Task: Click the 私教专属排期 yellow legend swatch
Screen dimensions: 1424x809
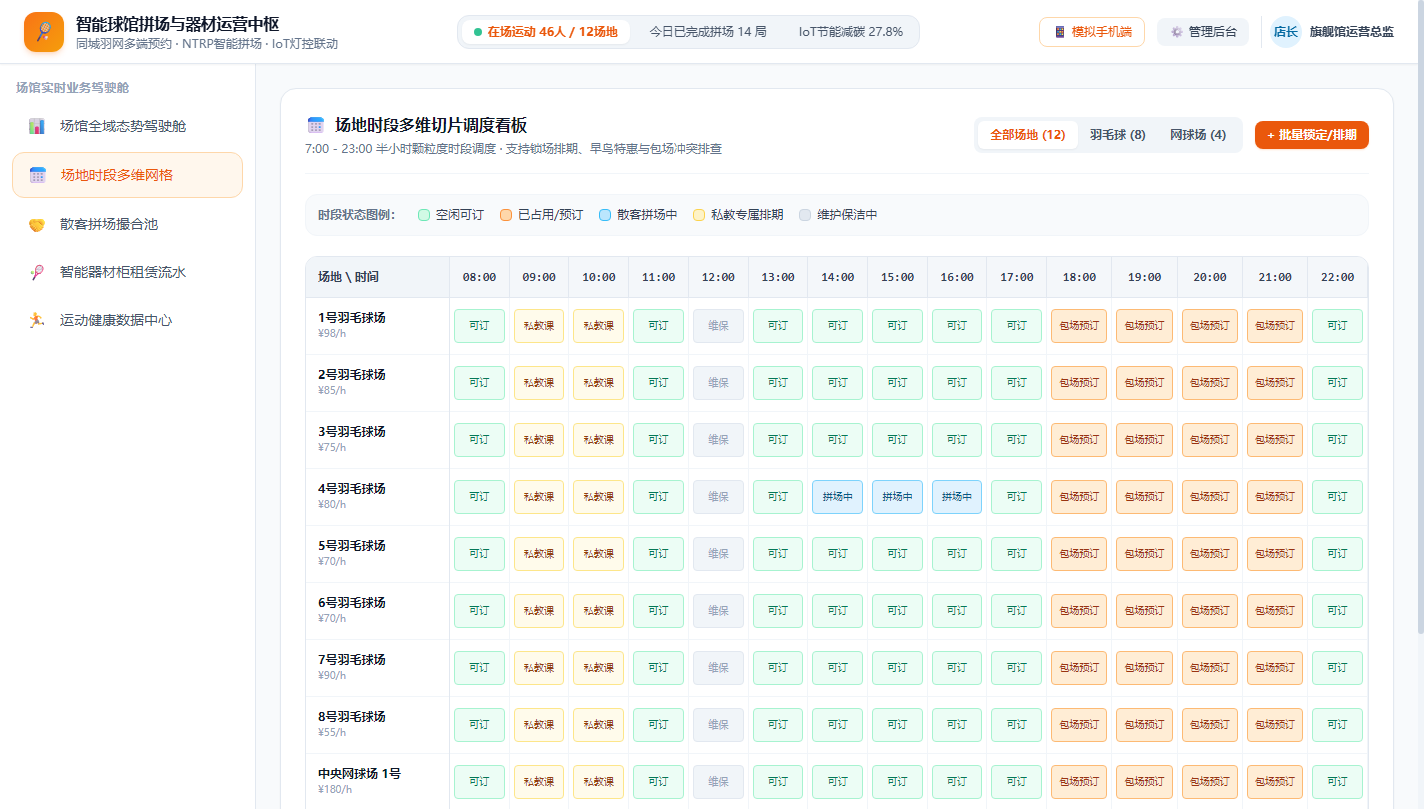Action: tap(699, 215)
